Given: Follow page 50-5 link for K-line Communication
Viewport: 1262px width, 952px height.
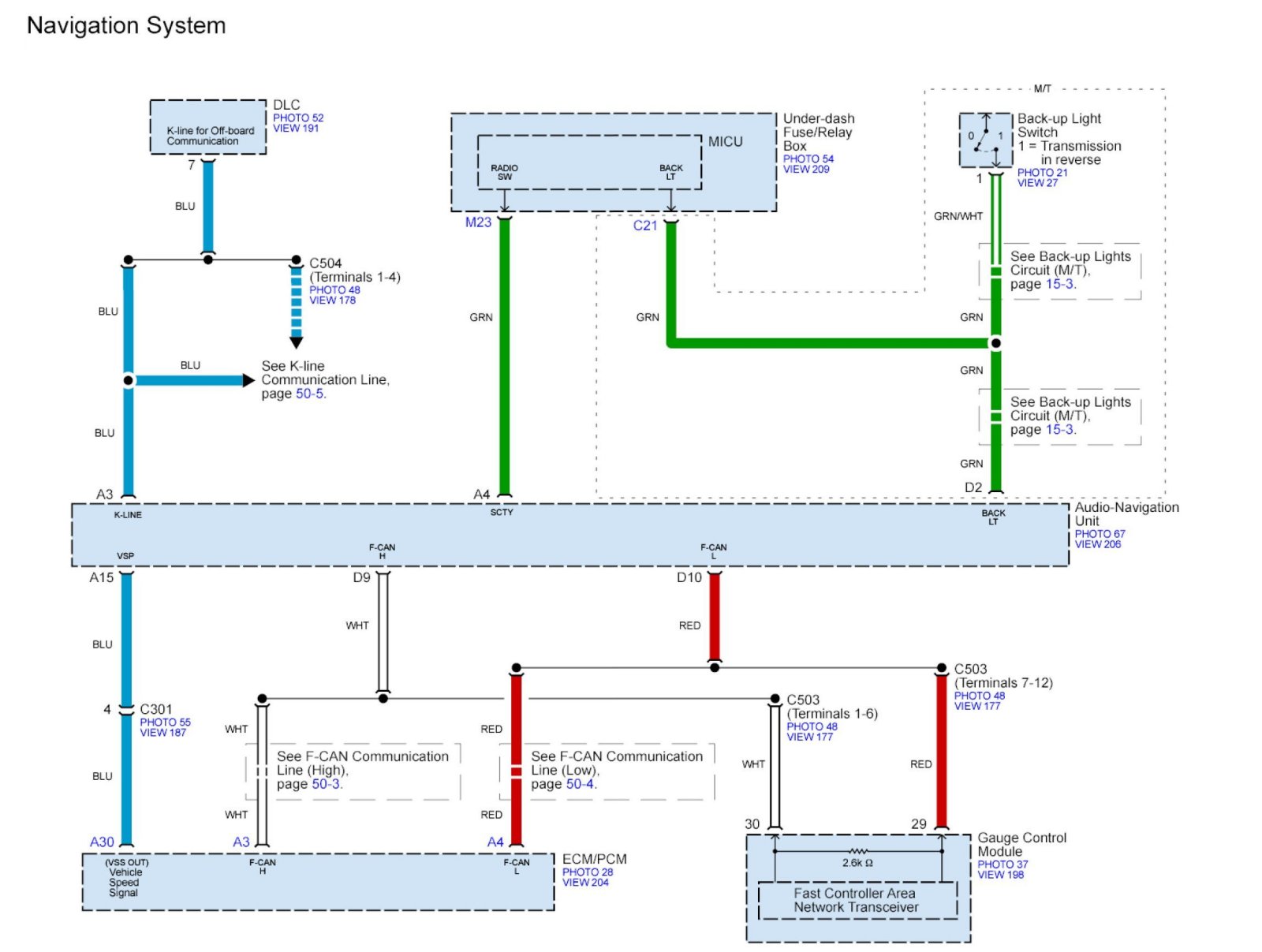Looking at the screenshot, I should coord(309,394).
